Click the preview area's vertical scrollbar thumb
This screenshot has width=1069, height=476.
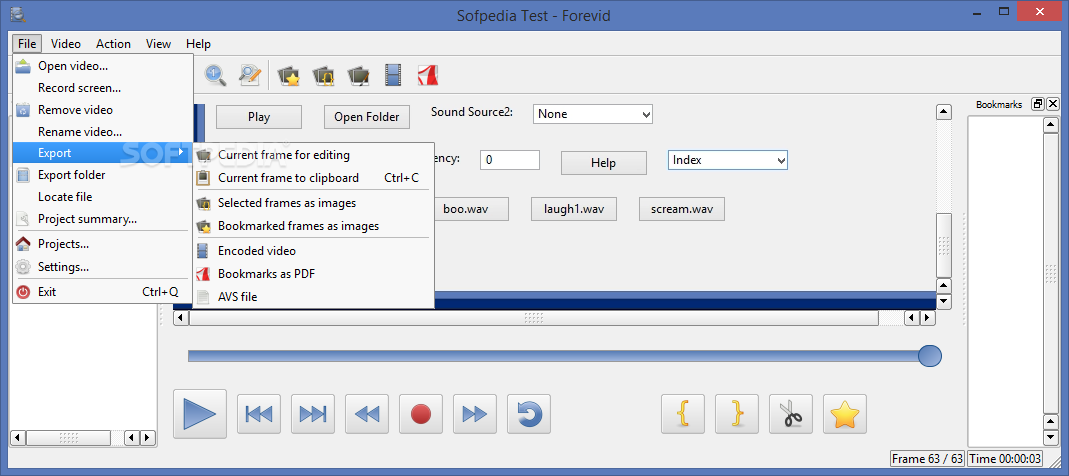point(944,246)
